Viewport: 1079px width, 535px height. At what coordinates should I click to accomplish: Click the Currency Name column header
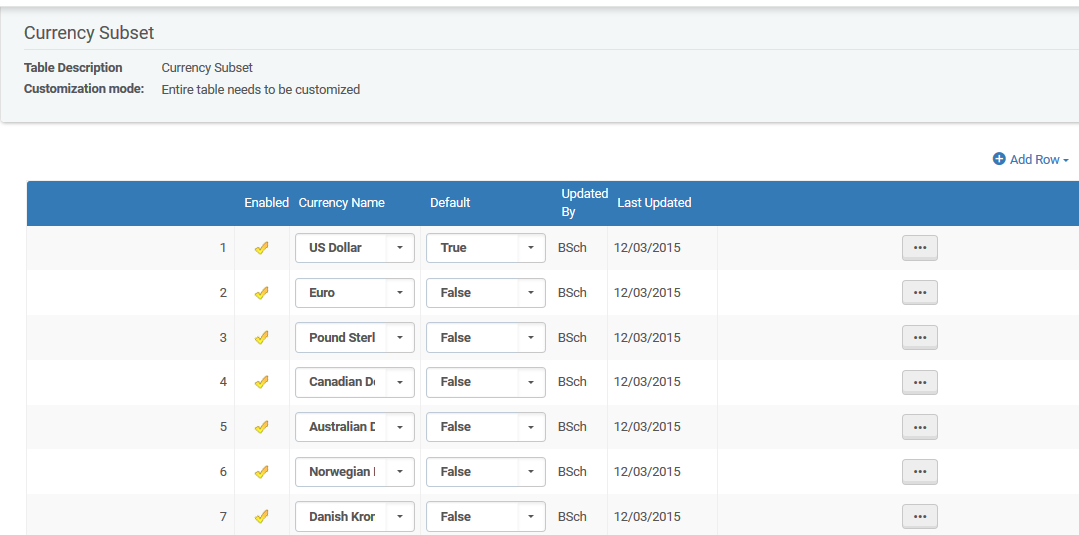point(341,203)
